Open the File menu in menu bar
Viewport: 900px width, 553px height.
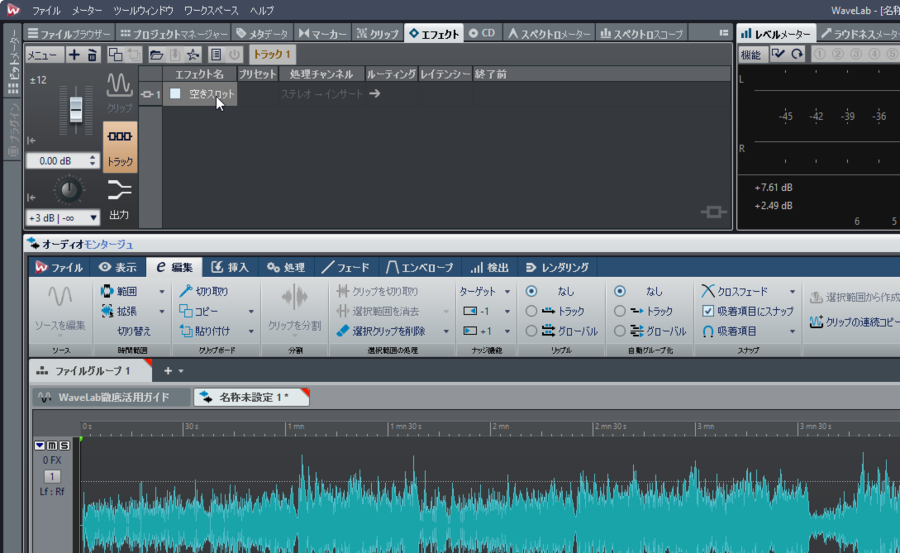46,10
